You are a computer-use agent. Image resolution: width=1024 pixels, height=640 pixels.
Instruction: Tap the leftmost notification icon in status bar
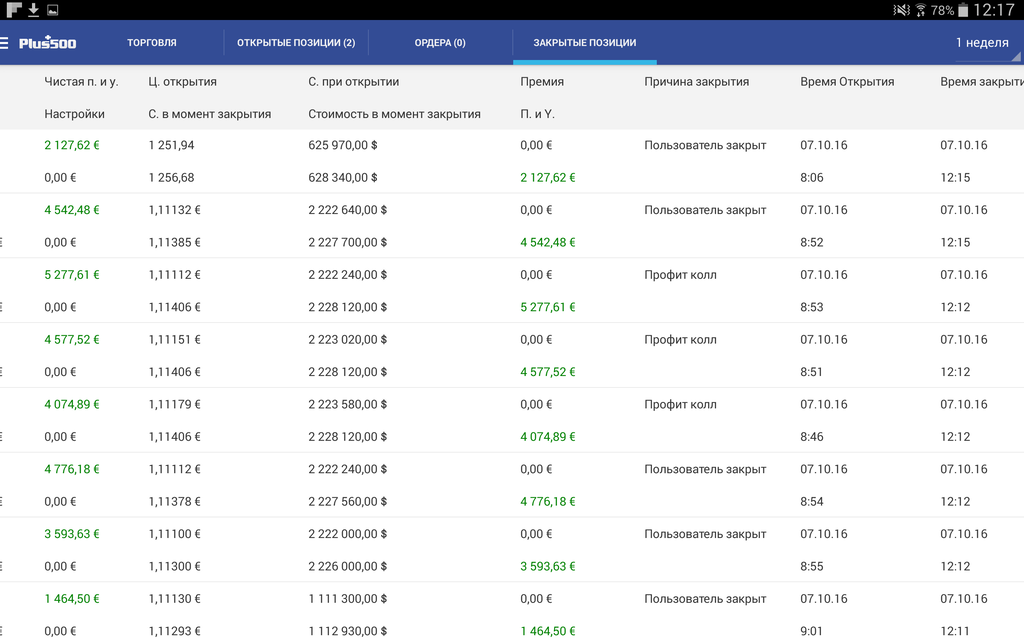(13, 10)
